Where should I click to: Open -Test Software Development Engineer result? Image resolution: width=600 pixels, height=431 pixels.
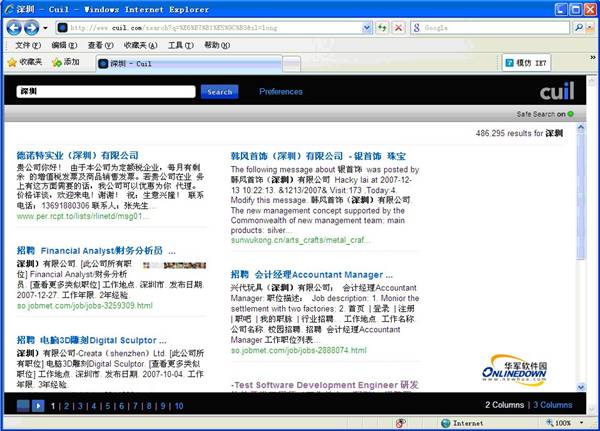point(325,385)
